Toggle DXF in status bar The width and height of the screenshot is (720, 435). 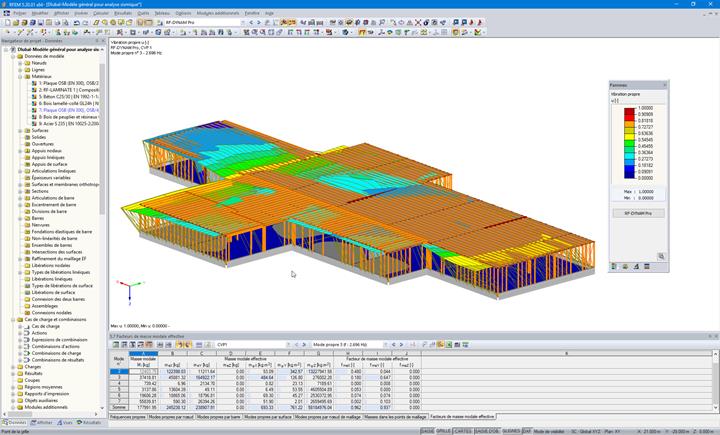pyautogui.click(x=526, y=431)
